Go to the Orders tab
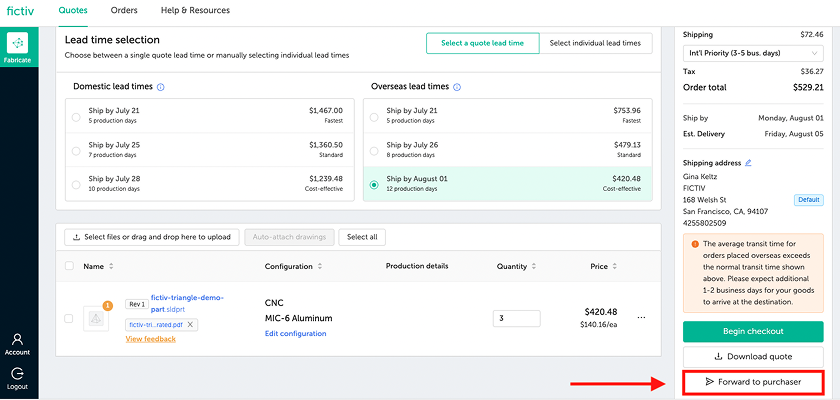This screenshot has height=400, width=840. coord(124,10)
